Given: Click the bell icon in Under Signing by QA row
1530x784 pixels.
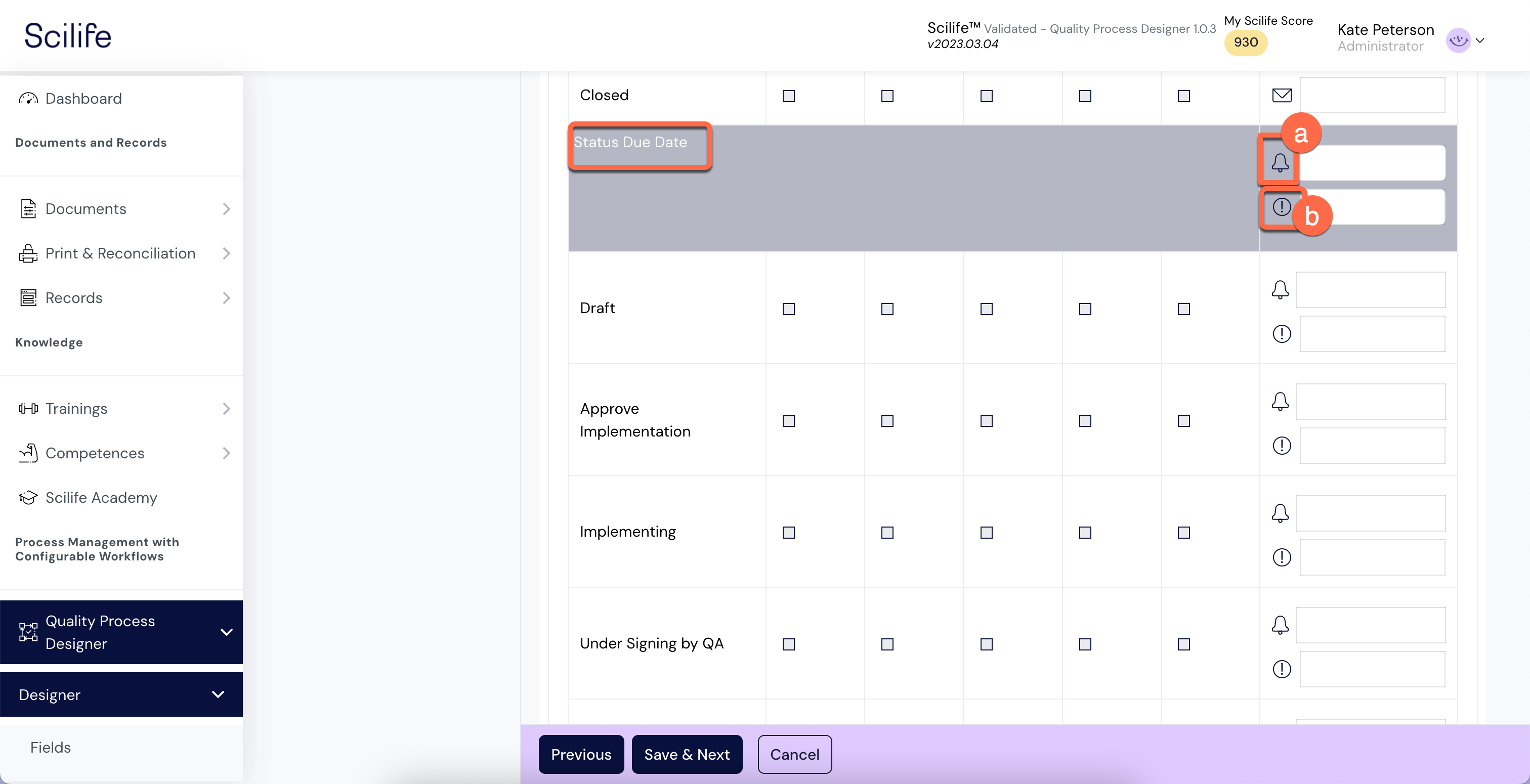Looking at the screenshot, I should [1280, 625].
